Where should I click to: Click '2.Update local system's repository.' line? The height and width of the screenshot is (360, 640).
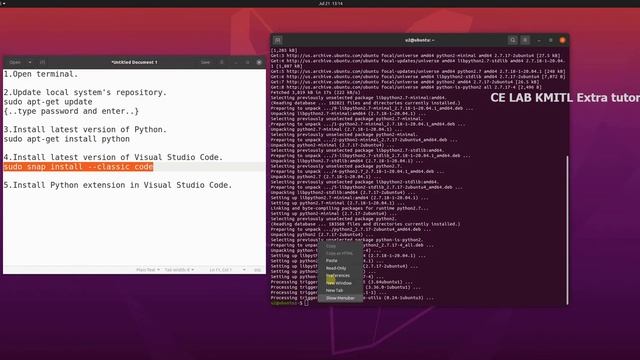pyautogui.click(x=85, y=92)
